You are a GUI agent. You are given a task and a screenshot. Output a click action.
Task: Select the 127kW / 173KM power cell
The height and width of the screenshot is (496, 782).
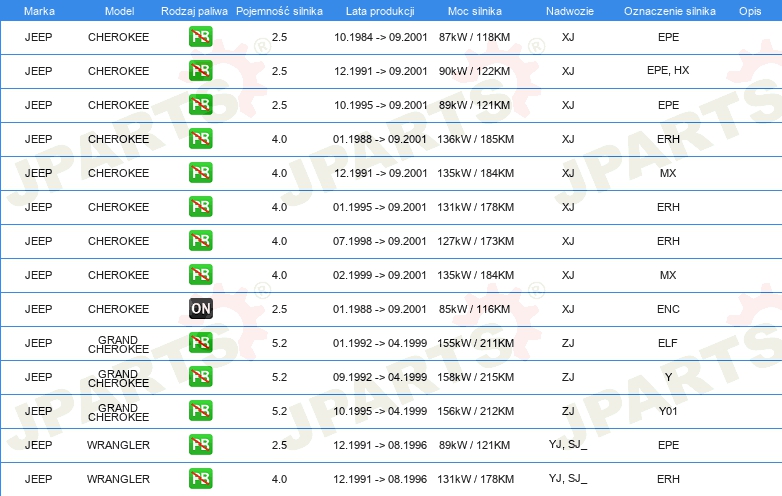[475, 241]
